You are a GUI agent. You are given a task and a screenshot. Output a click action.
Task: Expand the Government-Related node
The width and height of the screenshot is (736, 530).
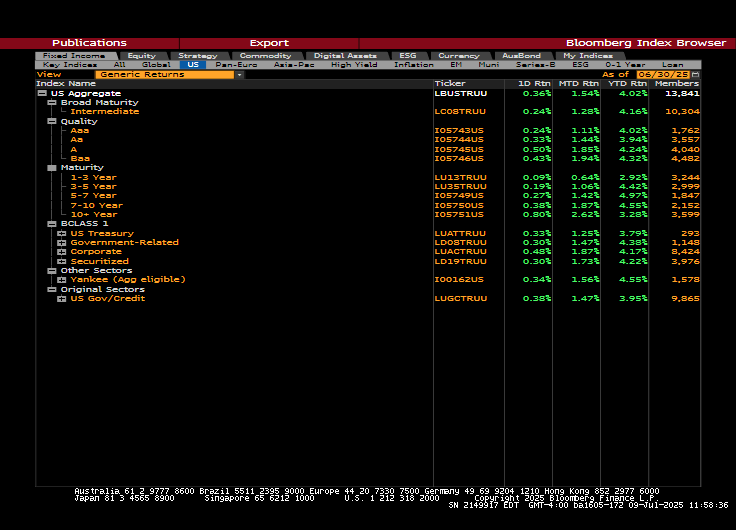(x=61, y=243)
